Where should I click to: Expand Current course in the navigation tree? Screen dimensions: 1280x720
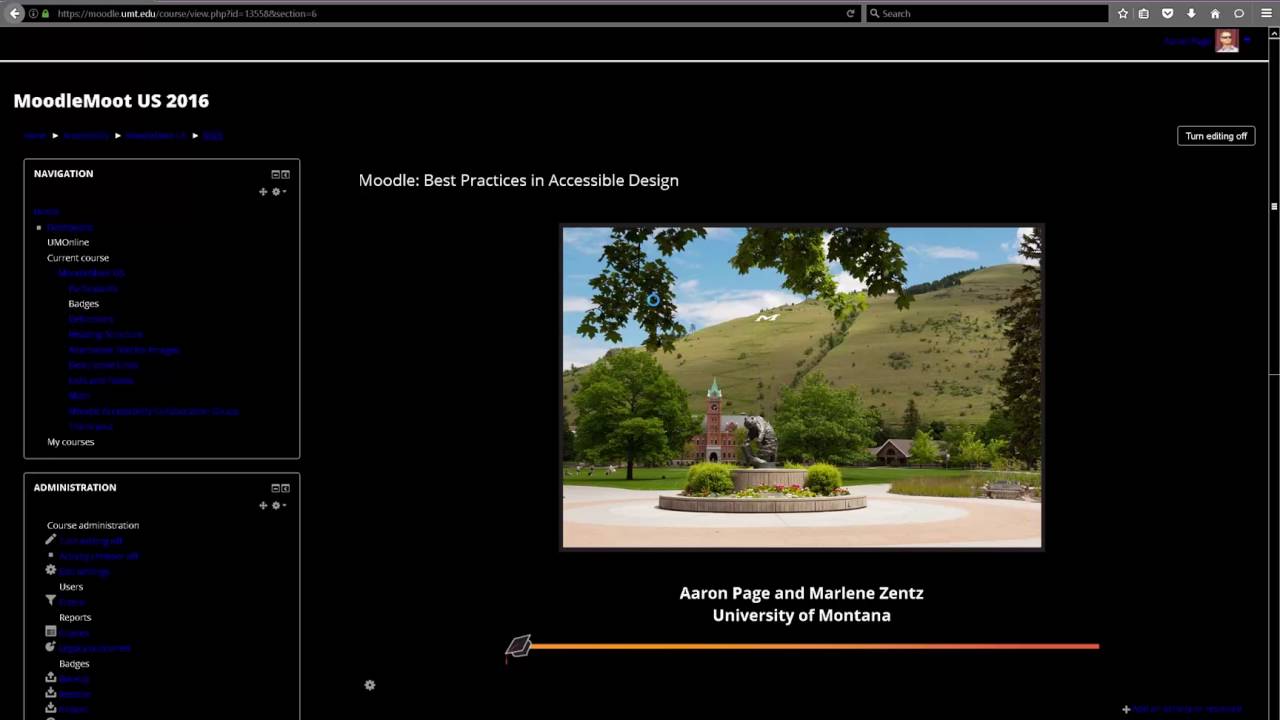78,258
